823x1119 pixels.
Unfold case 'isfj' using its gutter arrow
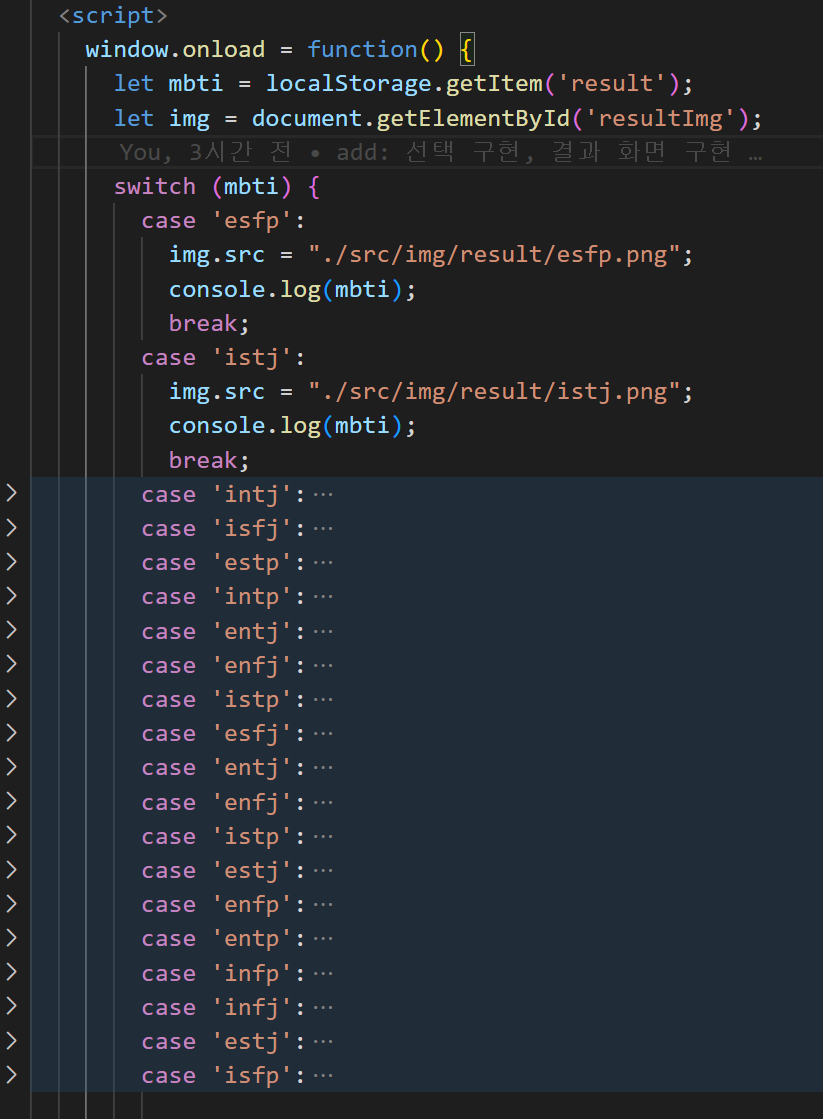coord(11,527)
